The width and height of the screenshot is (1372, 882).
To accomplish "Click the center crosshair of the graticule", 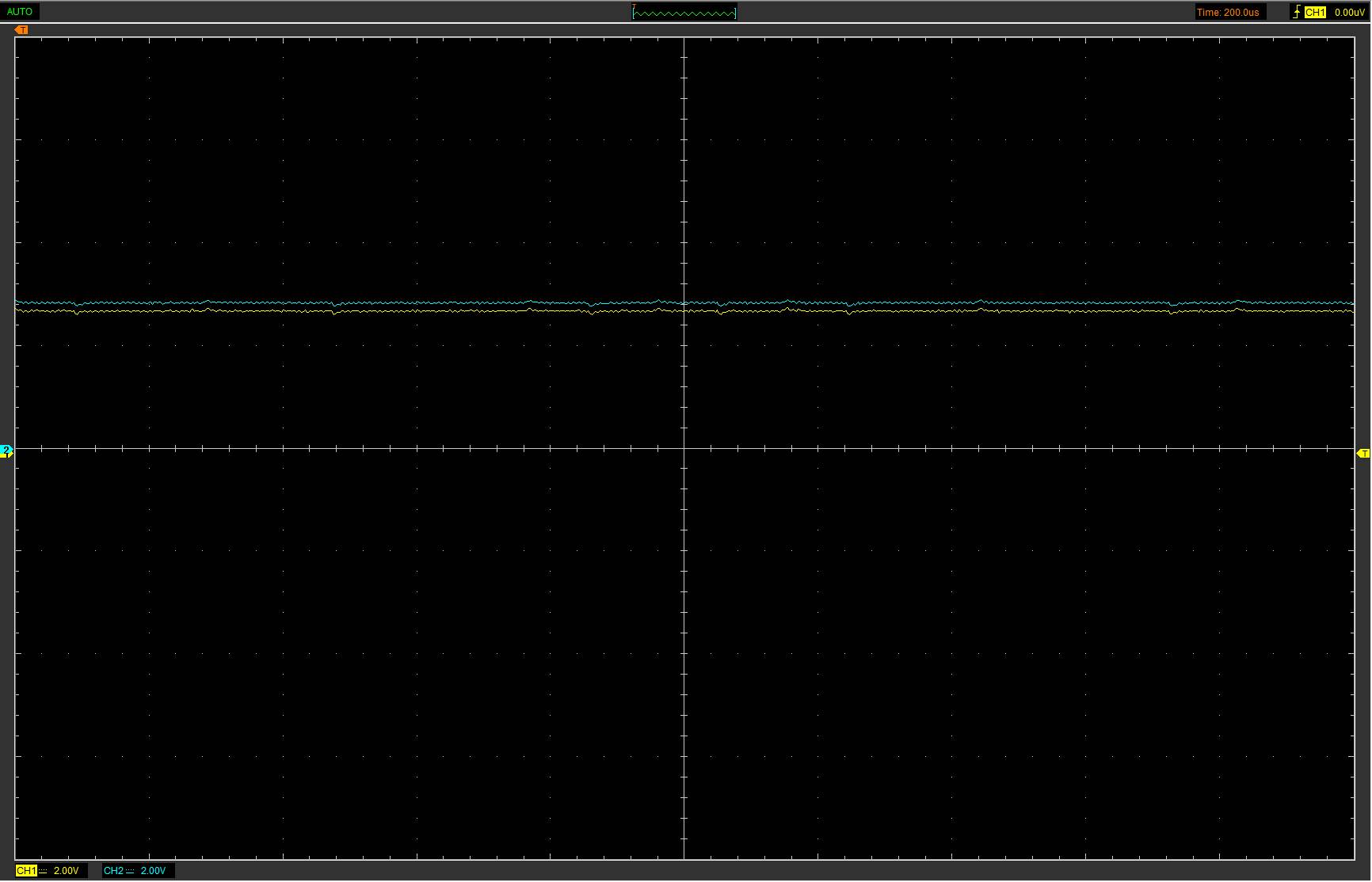I will tap(684, 449).
